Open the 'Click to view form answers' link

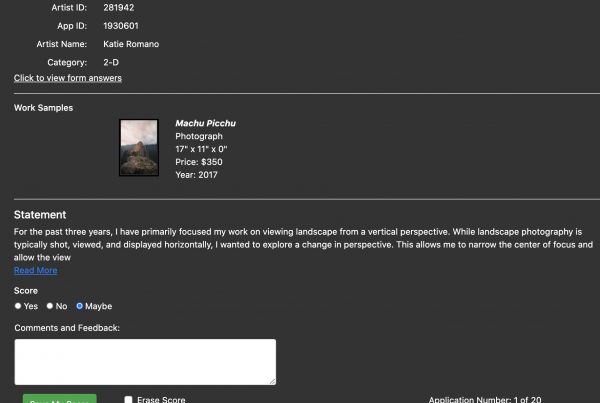68,78
